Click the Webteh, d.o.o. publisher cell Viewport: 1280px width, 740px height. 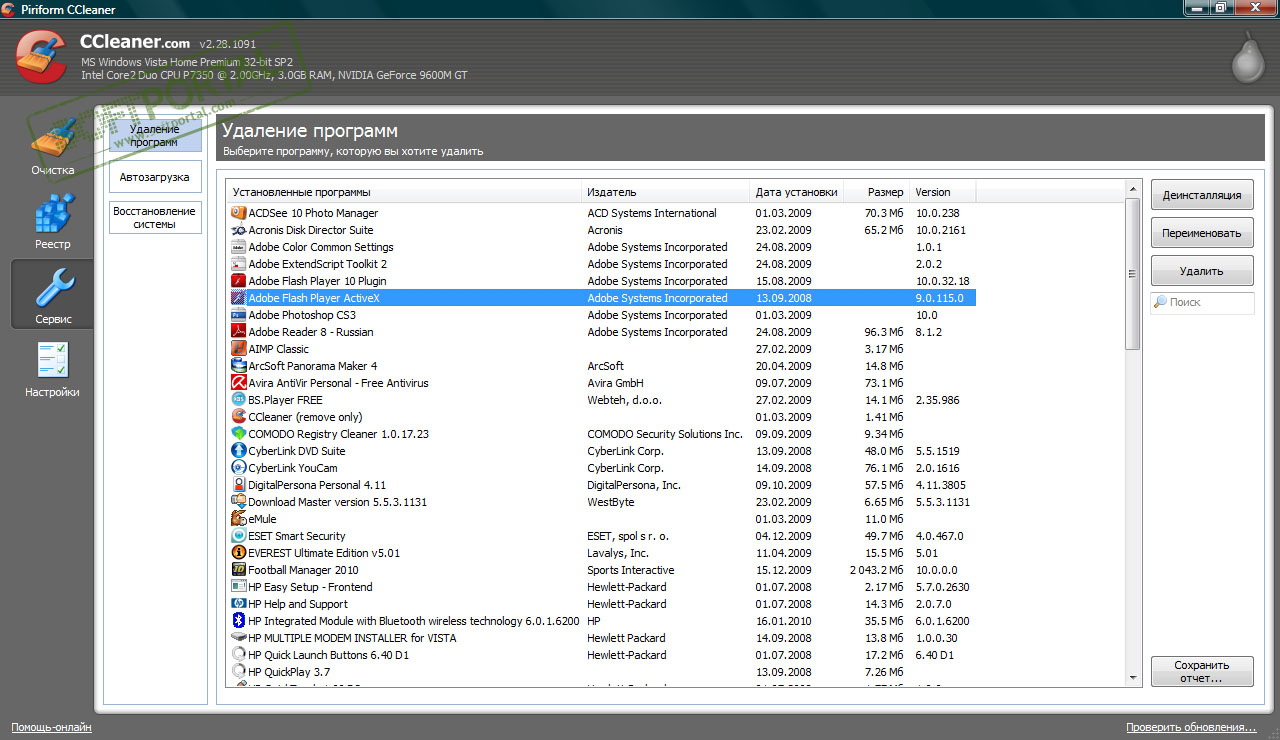coord(624,400)
